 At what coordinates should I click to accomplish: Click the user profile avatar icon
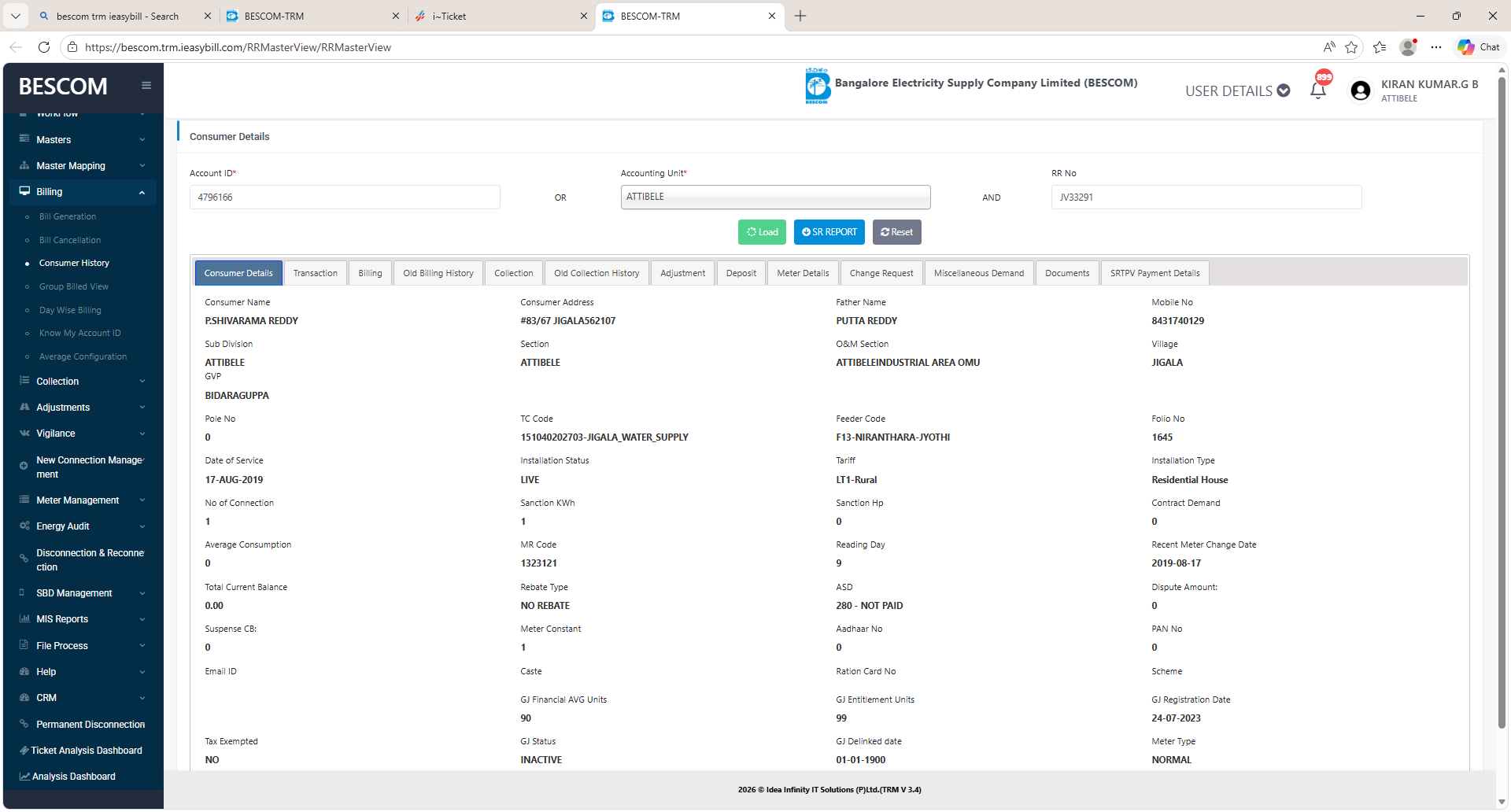pyautogui.click(x=1360, y=91)
